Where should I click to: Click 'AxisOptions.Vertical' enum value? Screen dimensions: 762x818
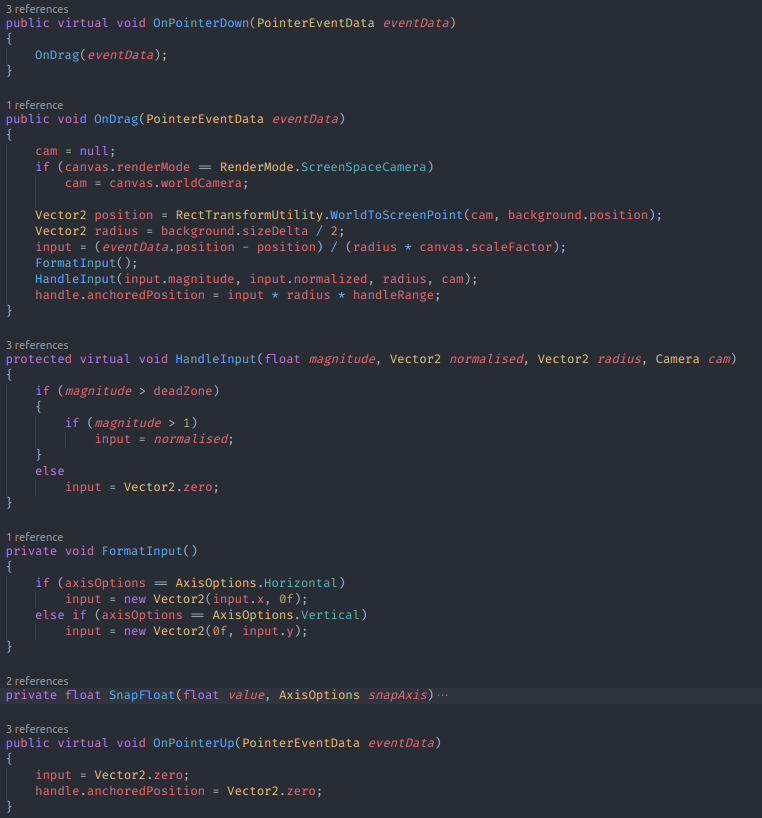coord(286,615)
